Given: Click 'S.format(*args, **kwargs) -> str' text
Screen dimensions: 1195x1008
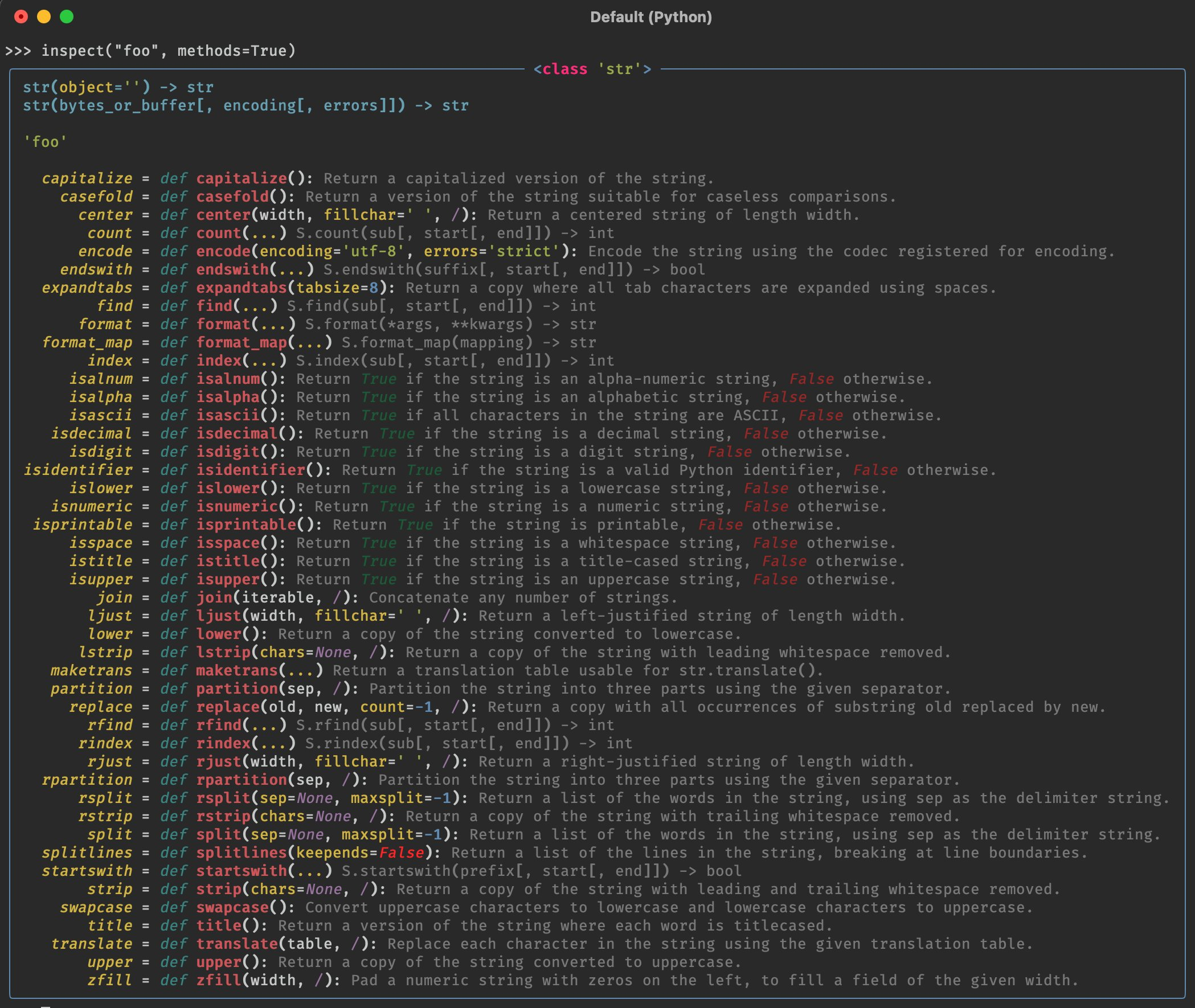Looking at the screenshot, I should click(x=451, y=325).
